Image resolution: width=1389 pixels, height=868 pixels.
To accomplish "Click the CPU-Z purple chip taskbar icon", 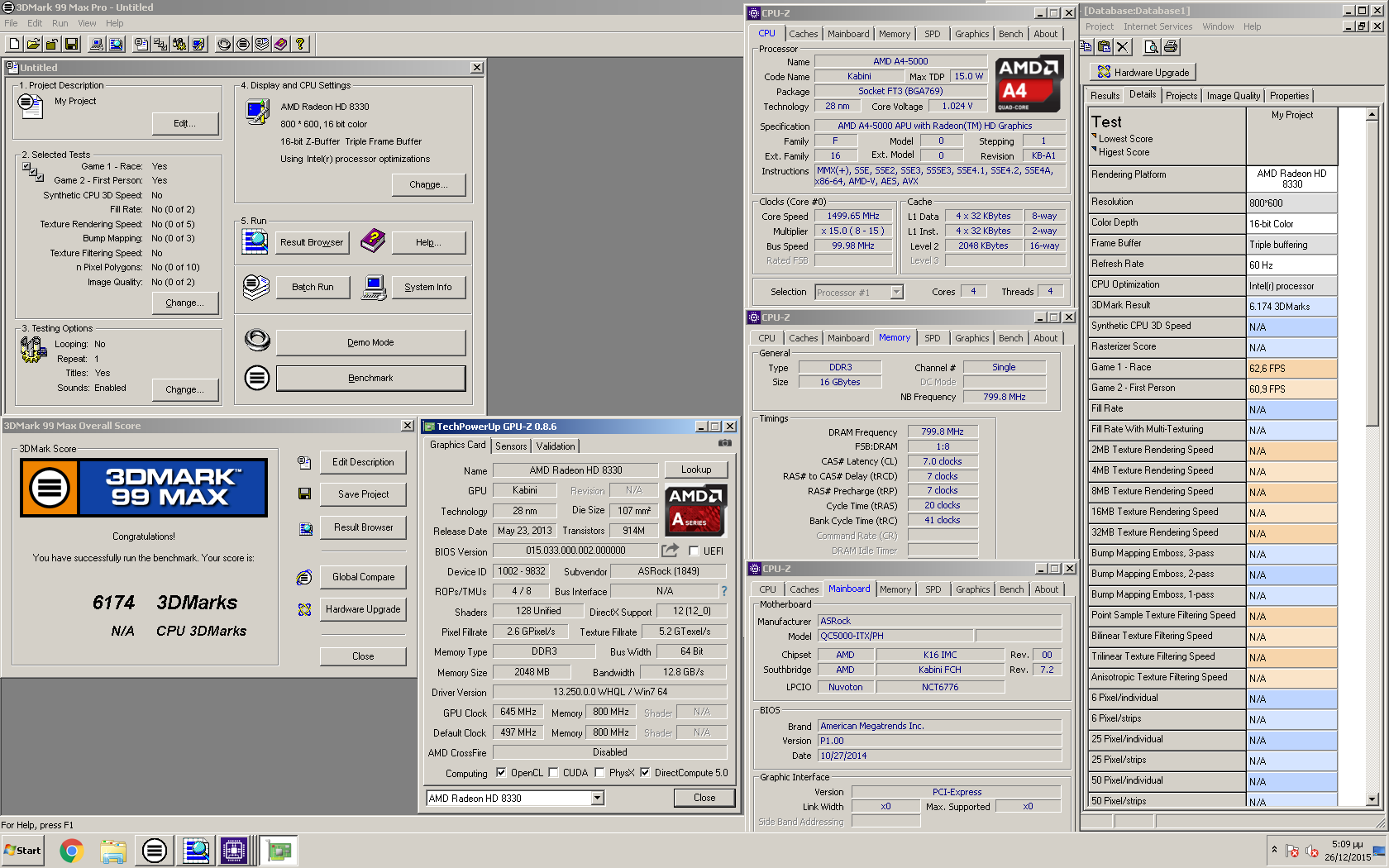I will click(234, 851).
